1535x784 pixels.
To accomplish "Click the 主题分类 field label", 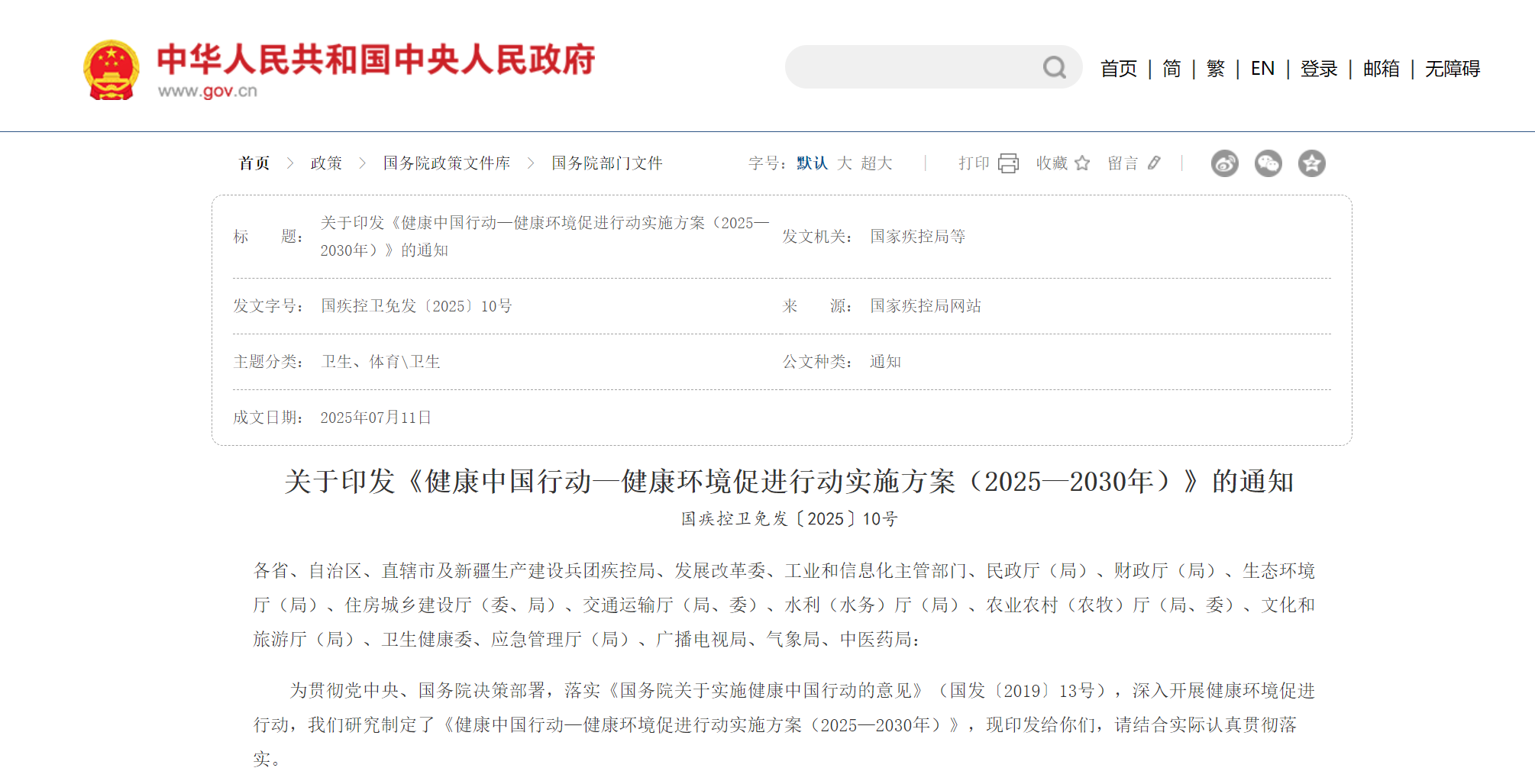I will click(268, 362).
